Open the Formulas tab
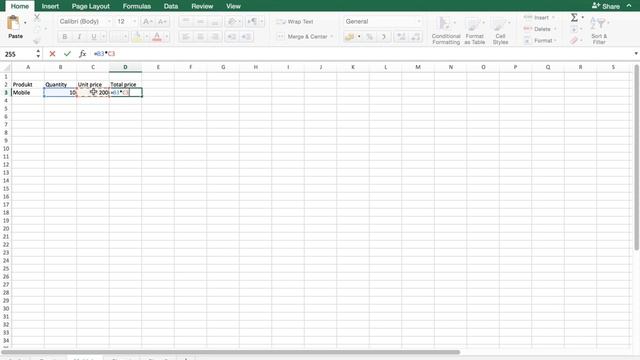 [137, 6]
